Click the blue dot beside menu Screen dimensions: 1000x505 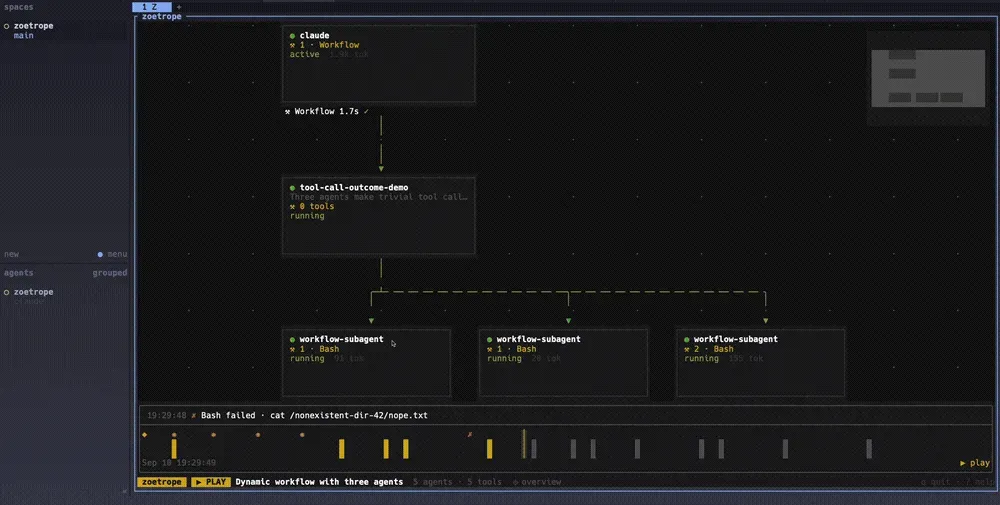point(100,254)
